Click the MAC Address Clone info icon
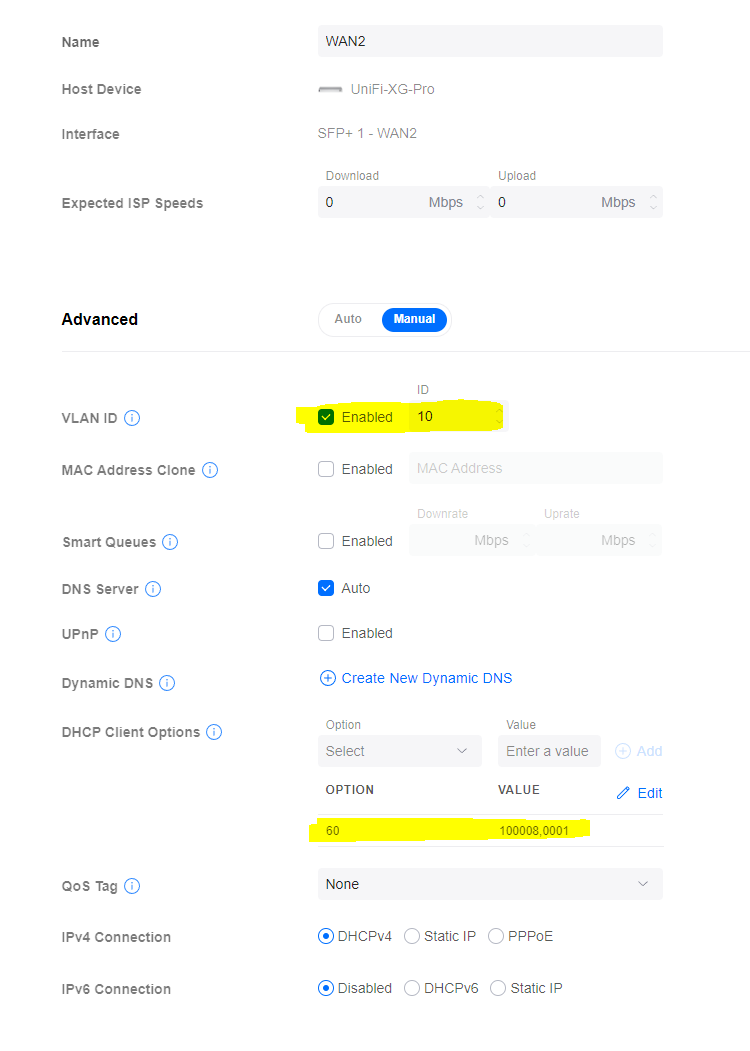This screenshot has height=1051, width=750. pyautogui.click(x=210, y=470)
